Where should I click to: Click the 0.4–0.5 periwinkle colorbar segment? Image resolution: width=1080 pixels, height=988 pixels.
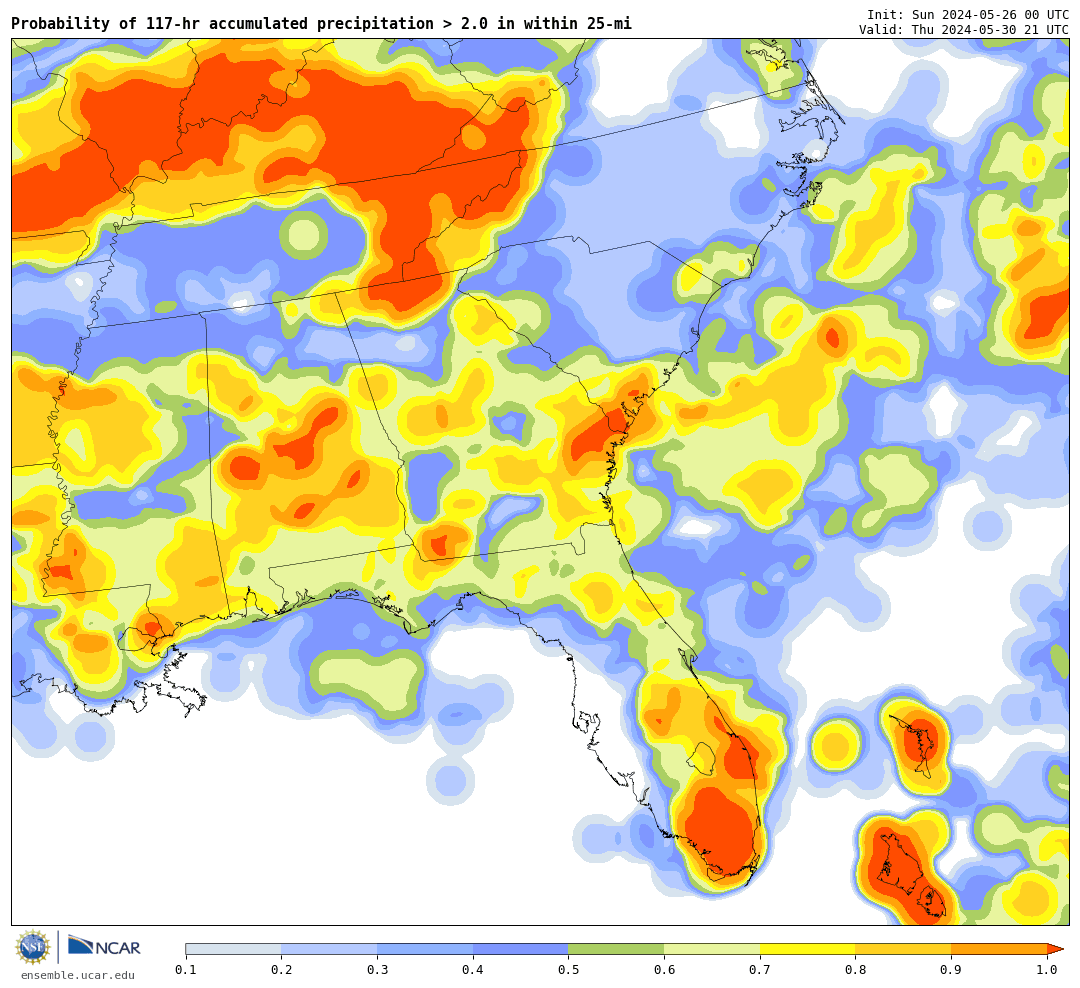click(x=521, y=949)
